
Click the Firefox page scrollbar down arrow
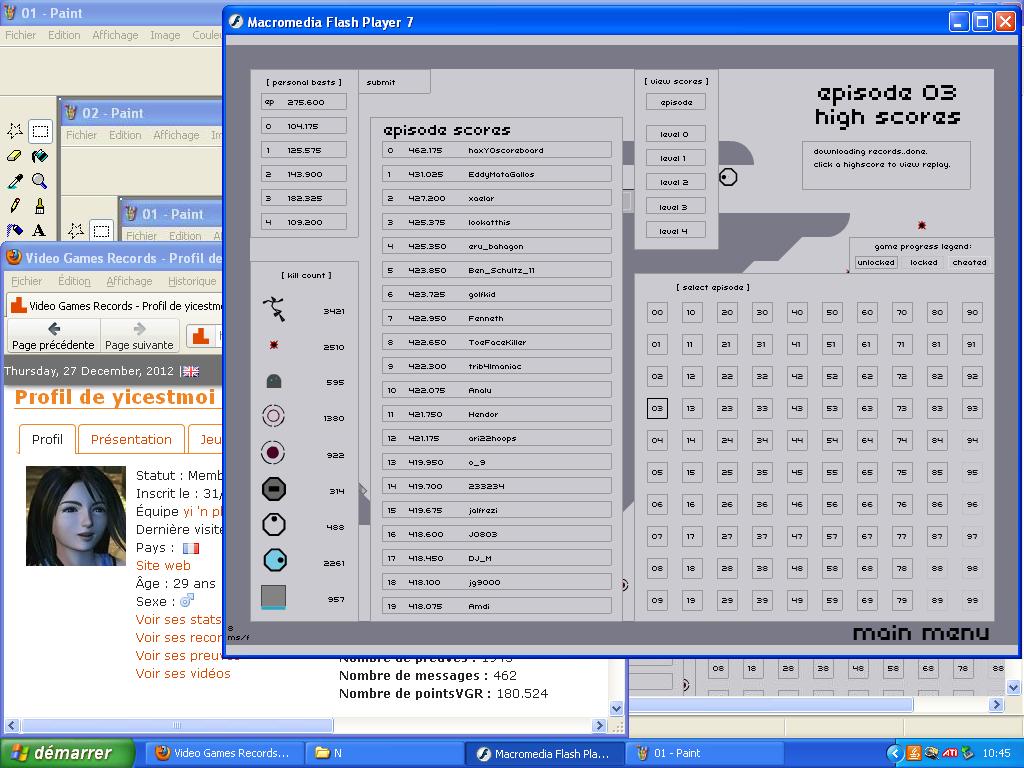[617, 708]
